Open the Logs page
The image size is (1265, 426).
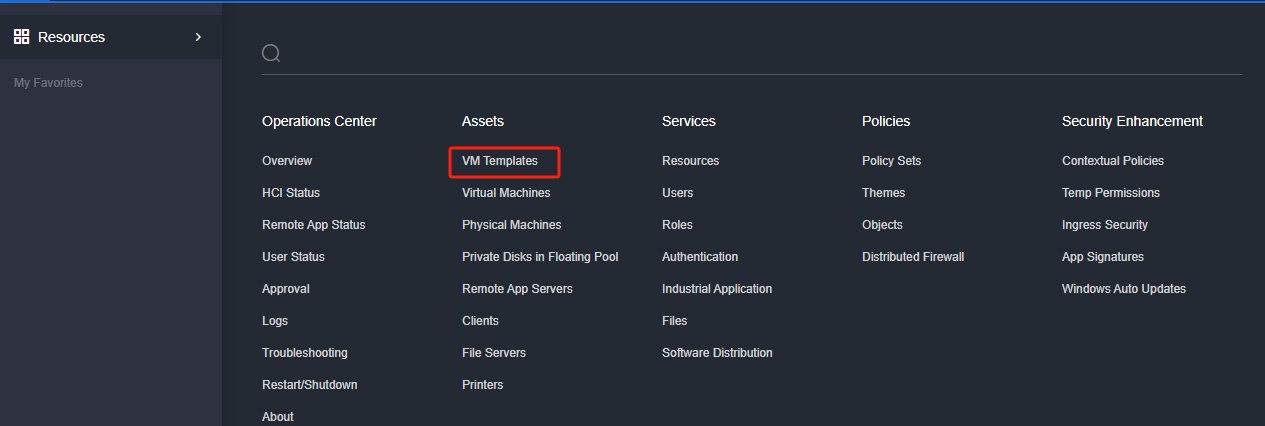(275, 321)
